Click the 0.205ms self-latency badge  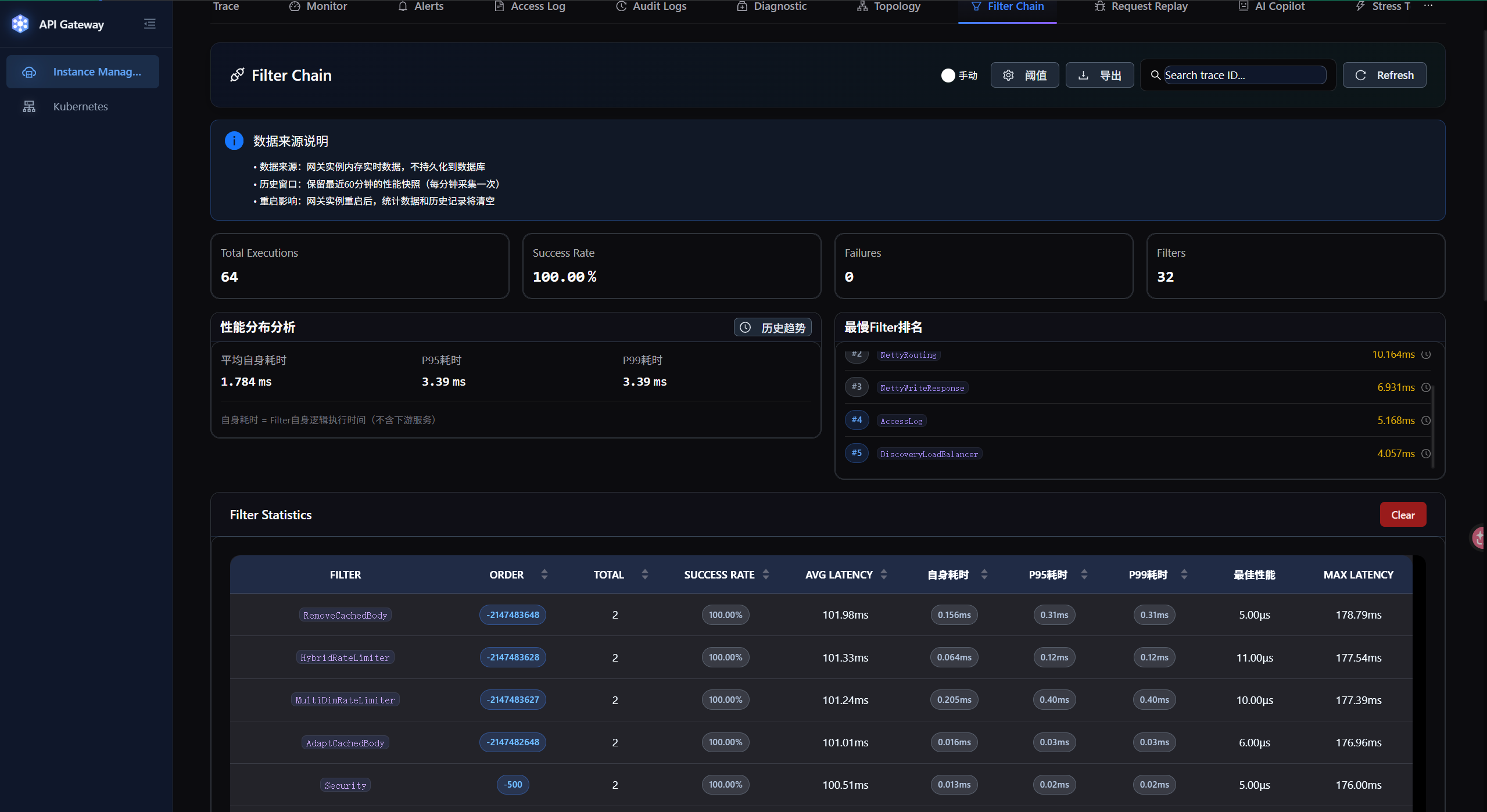pyautogui.click(x=954, y=700)
